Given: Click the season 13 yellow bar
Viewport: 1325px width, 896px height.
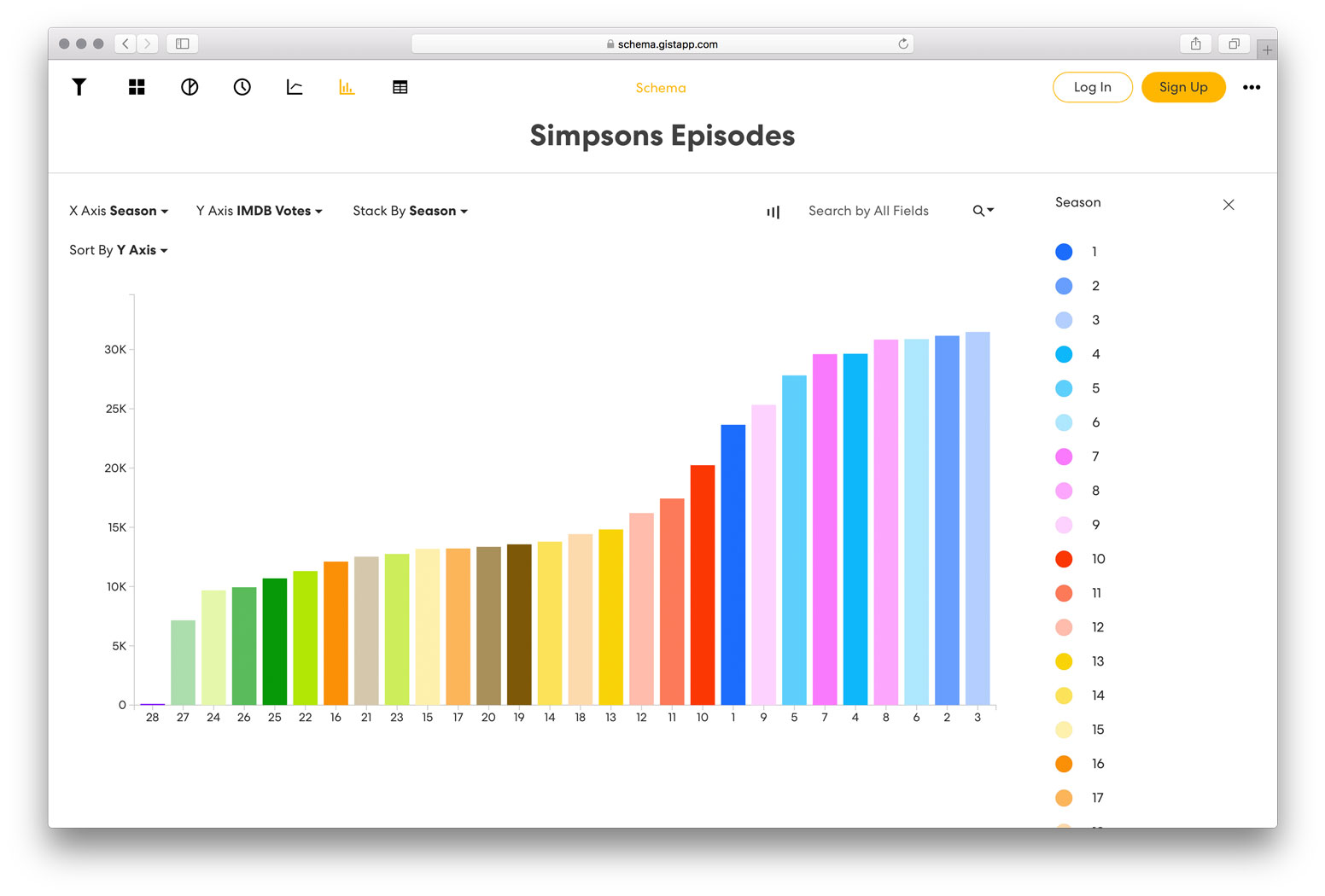Looking at the screenshot, I should coord(610,617).
